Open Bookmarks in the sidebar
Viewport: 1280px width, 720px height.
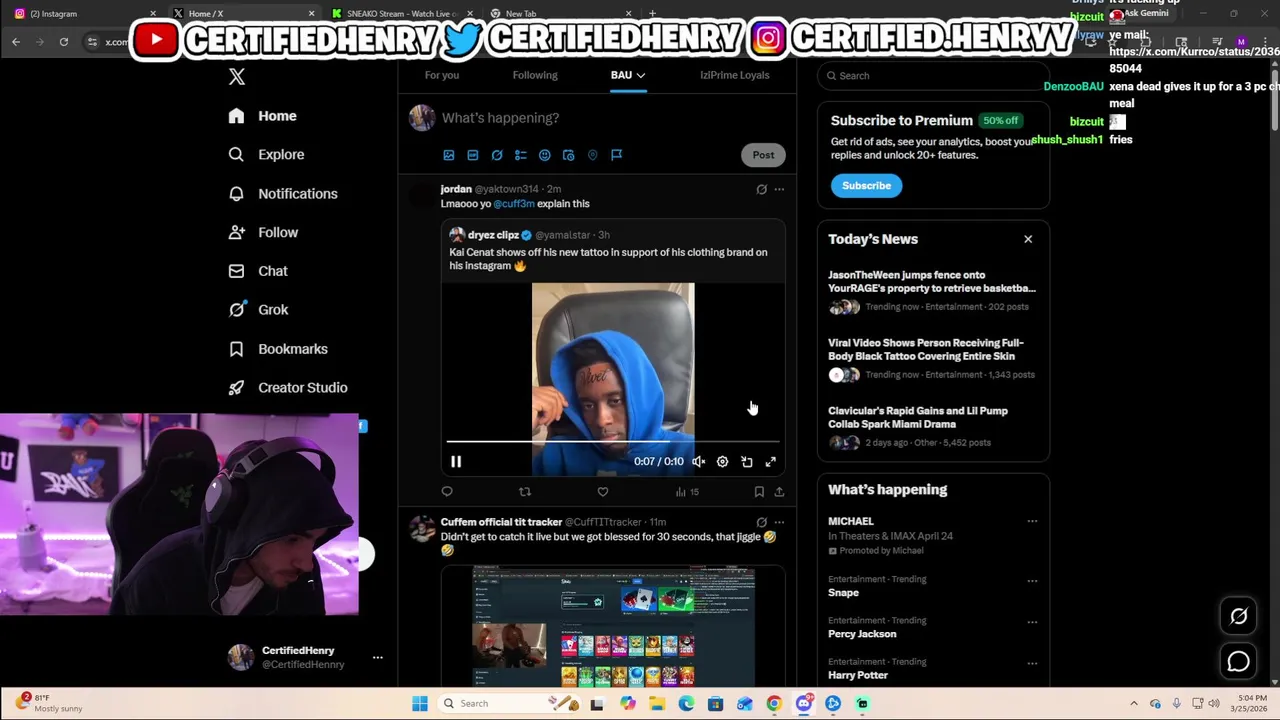278,349
